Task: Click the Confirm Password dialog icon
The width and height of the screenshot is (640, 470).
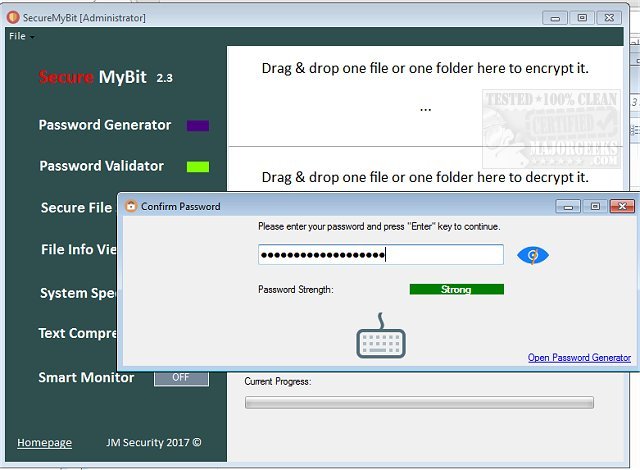Action: 131,206
